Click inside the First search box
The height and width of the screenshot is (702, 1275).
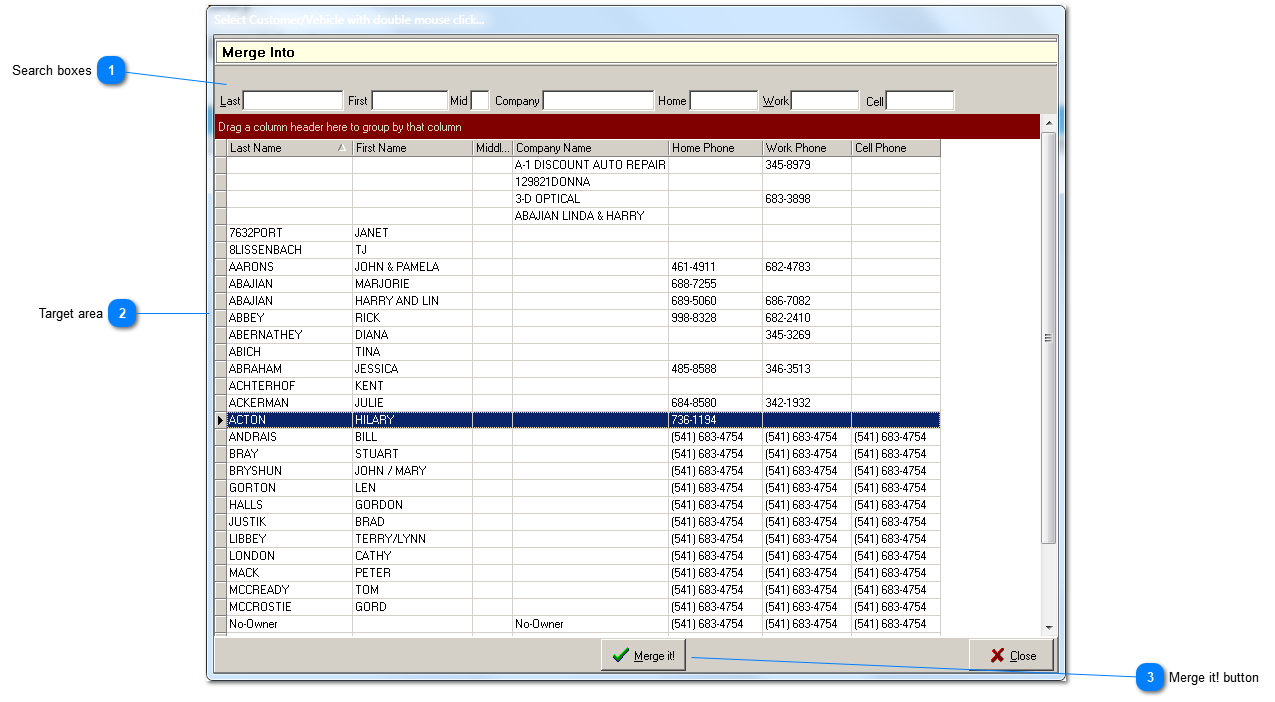tap(409, 99)
